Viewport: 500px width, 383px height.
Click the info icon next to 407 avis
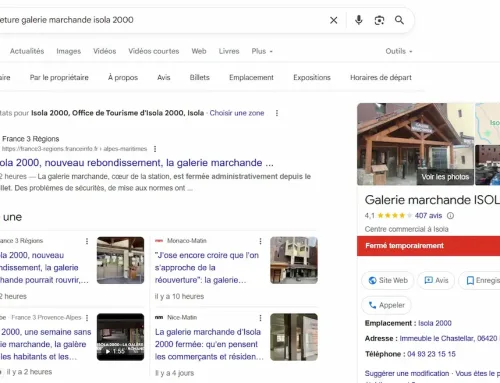[x=450, y=216]
